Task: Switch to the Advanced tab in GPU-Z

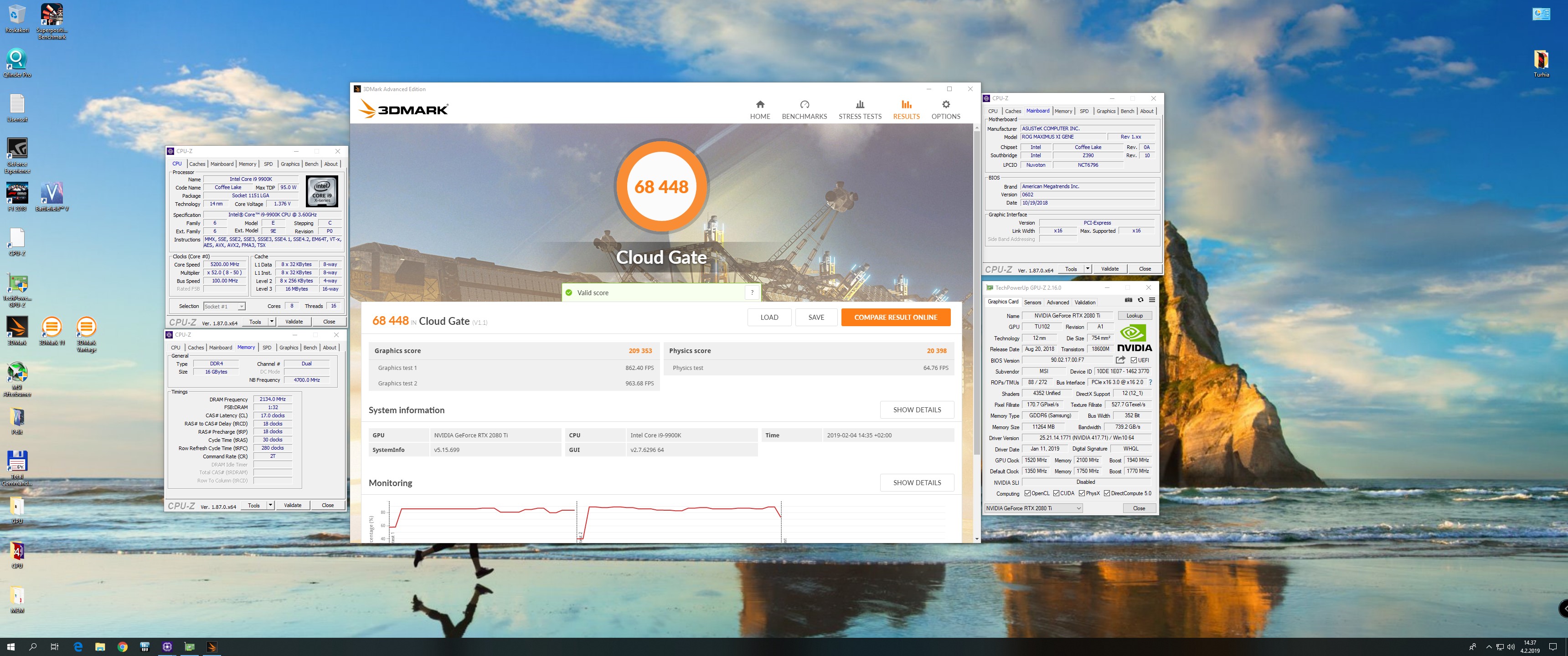Action: tap(1057, 302)
